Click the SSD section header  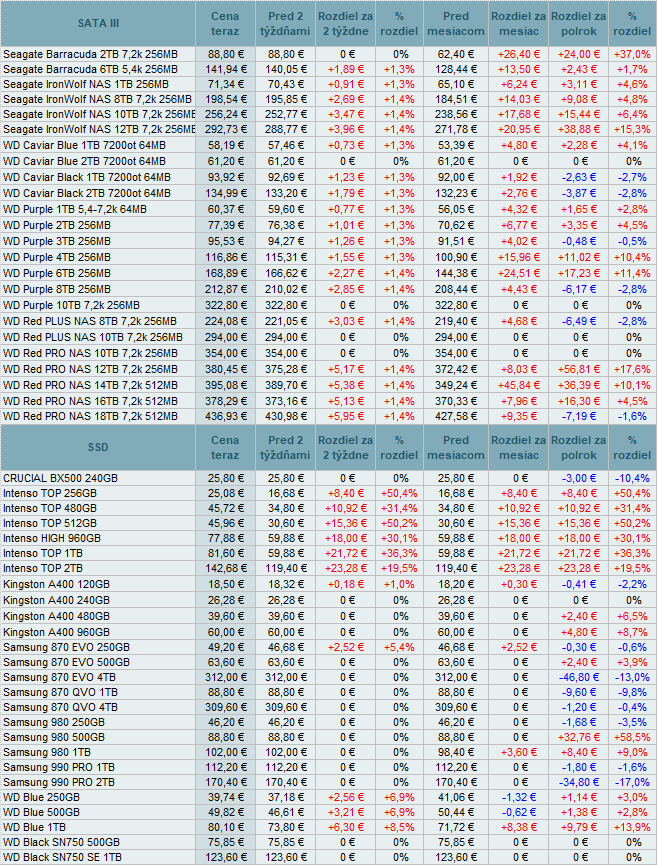tap(97, 447)
